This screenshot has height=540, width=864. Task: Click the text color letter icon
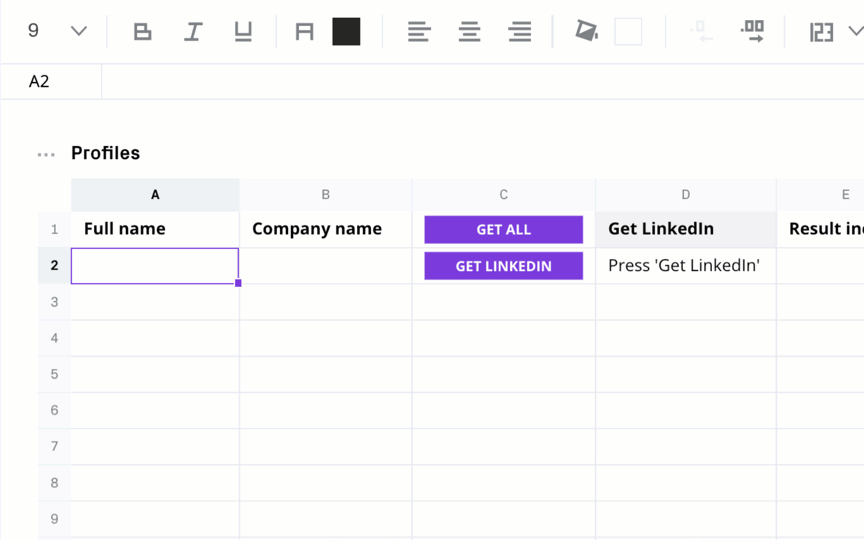pyautogui.click(x=304, y=31)
